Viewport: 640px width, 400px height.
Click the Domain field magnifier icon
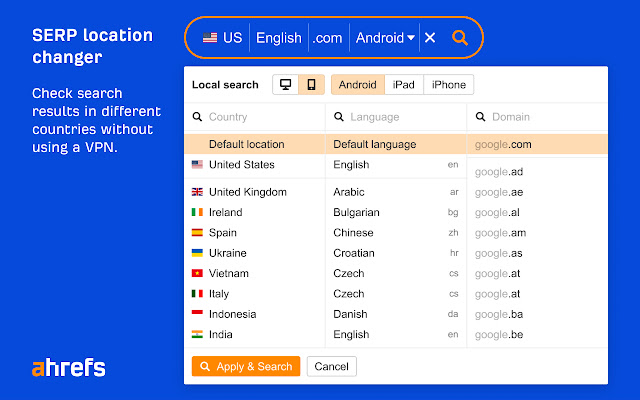pyautogui.click(x=480, y=117)
